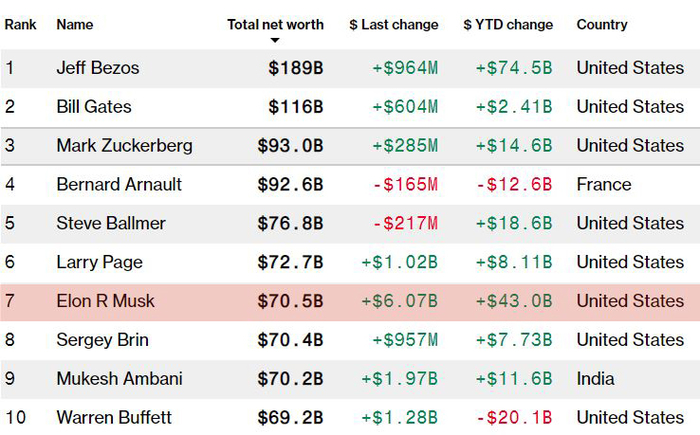Click the sort arrow under Total net worth
The height and width of the screenshot is (435, 700).
275,41
